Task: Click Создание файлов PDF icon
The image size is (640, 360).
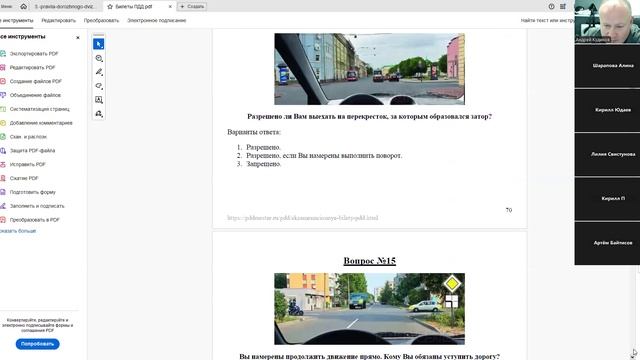Action: 3,81
